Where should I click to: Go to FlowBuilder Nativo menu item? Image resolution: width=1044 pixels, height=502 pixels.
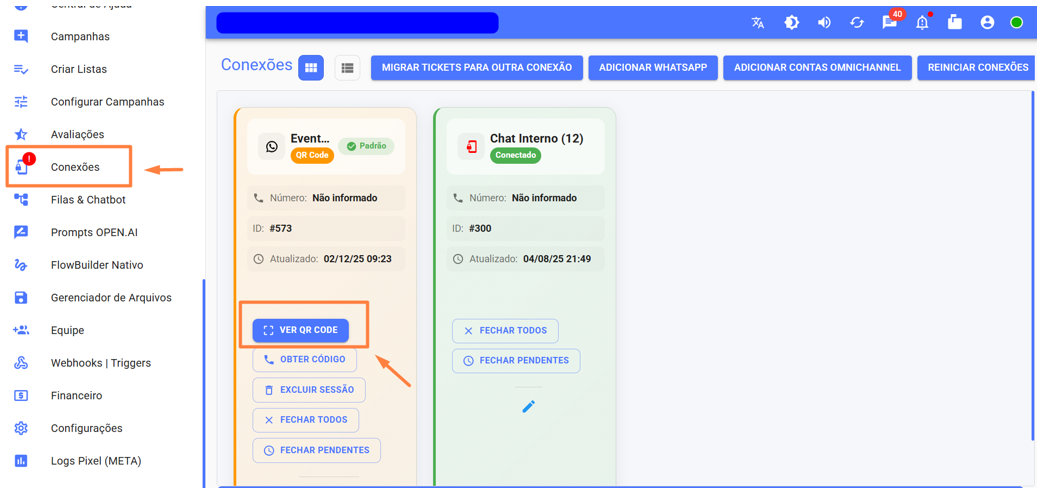(96, 265)
